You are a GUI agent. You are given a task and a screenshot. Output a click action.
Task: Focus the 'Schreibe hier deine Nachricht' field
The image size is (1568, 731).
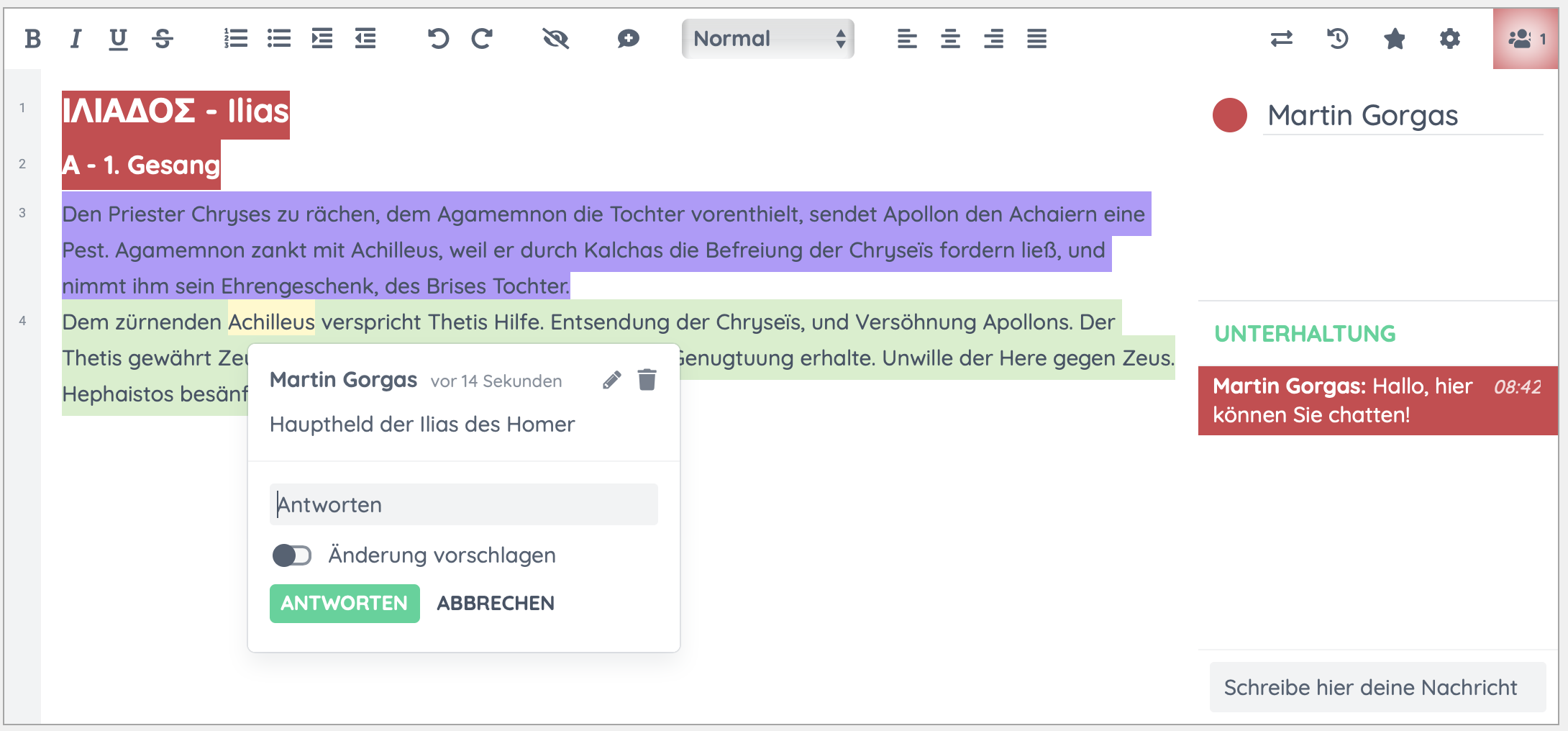(x=1377, y=688)
